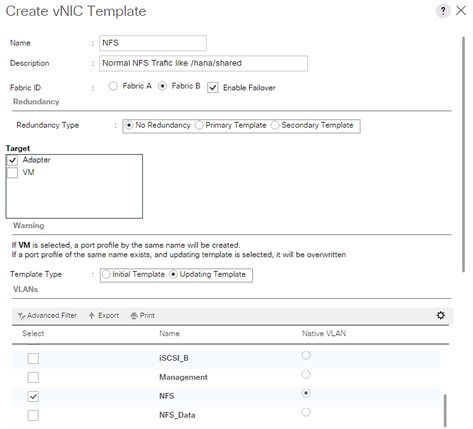Choose Primary Template redundancy type
473x429 pixels.
pos(199,125)
